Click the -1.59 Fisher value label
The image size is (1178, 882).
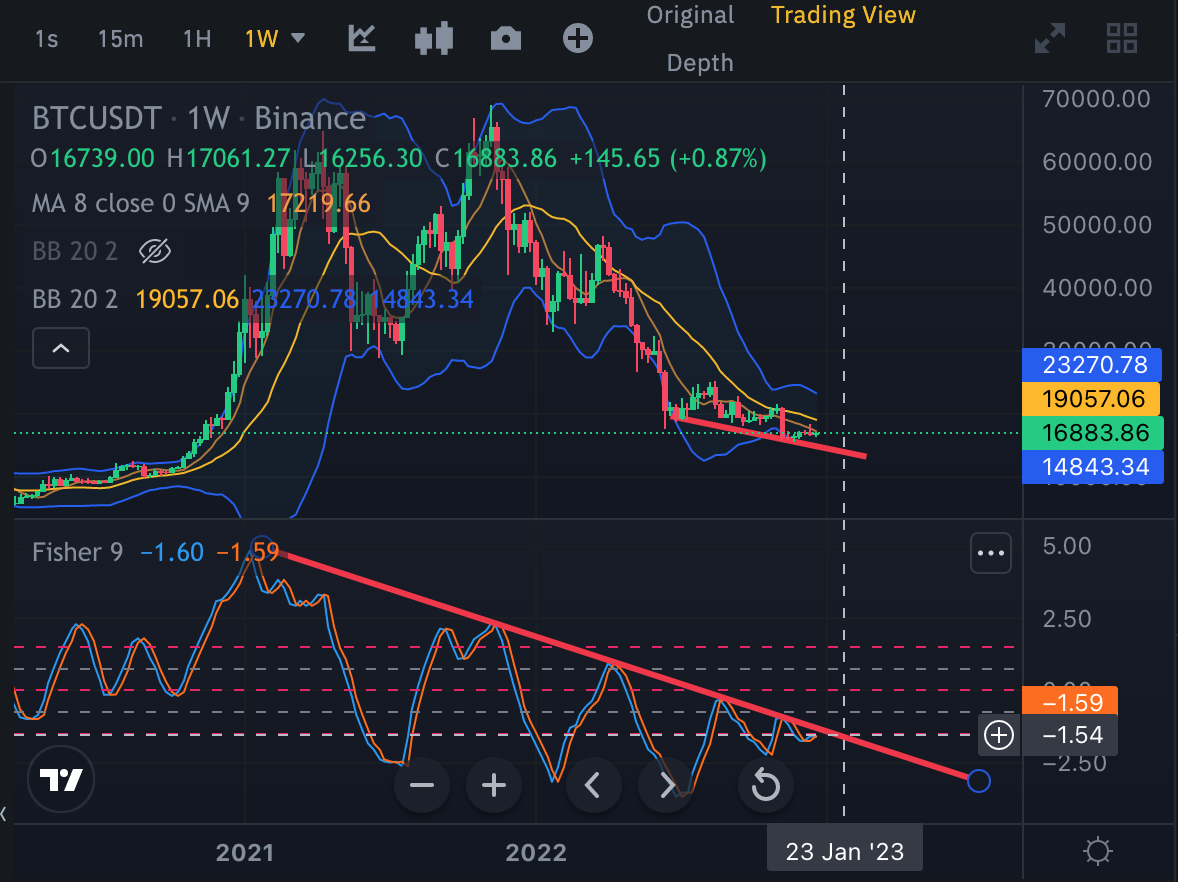coord(1070,702)
